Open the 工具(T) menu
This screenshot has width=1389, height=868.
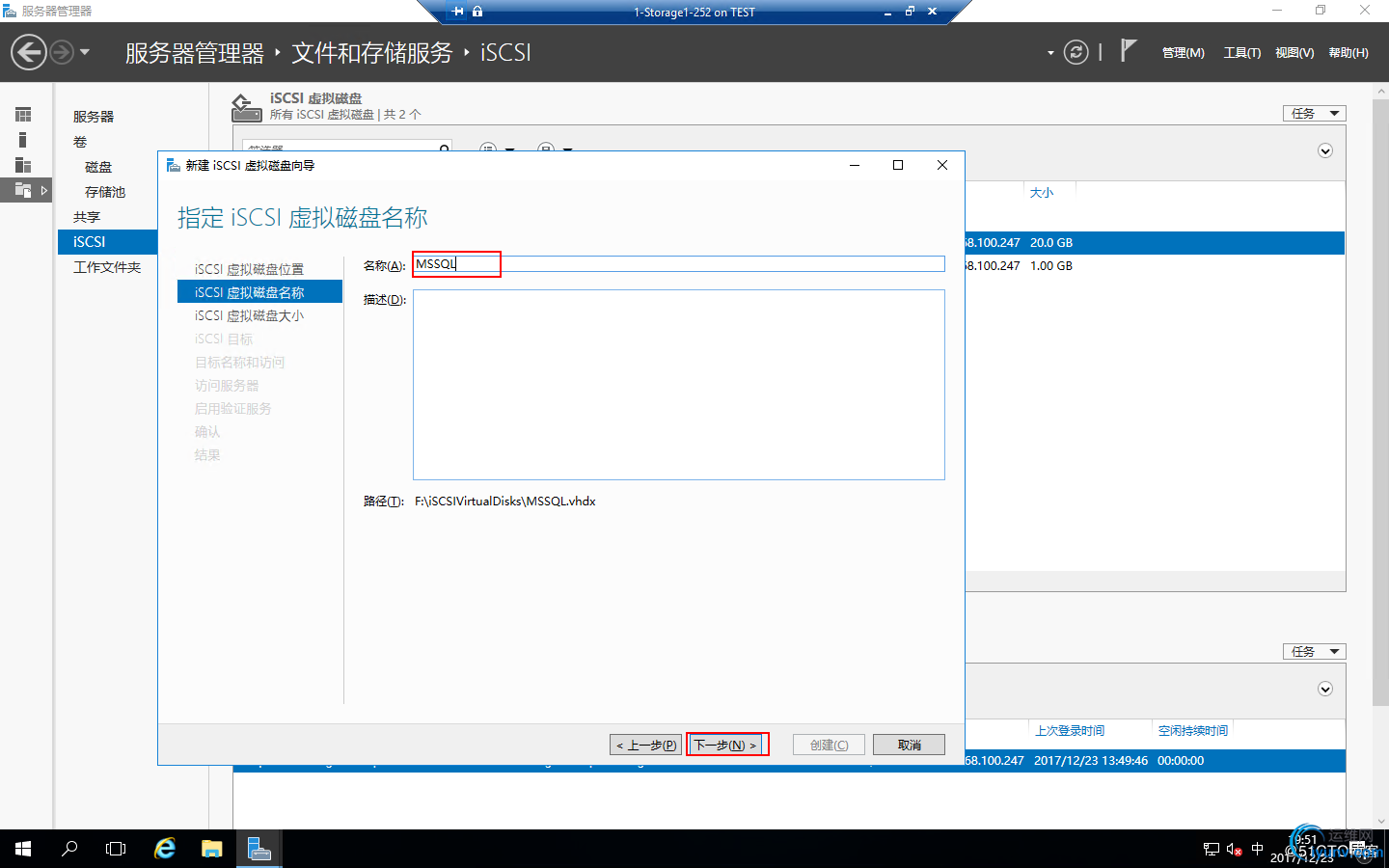tap(1241, 53)
